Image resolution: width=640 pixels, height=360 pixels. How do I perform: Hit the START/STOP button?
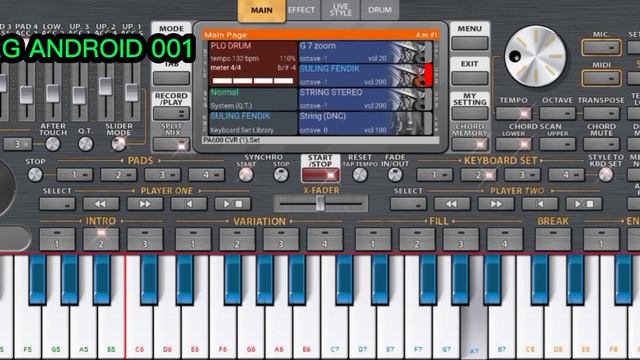pyautogui.click(x=320, y=175)
